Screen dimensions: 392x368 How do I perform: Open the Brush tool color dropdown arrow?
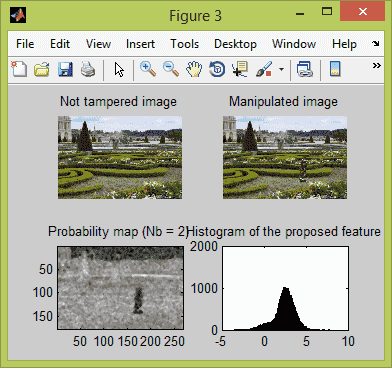pyautogui.click(x=282, y=70)
